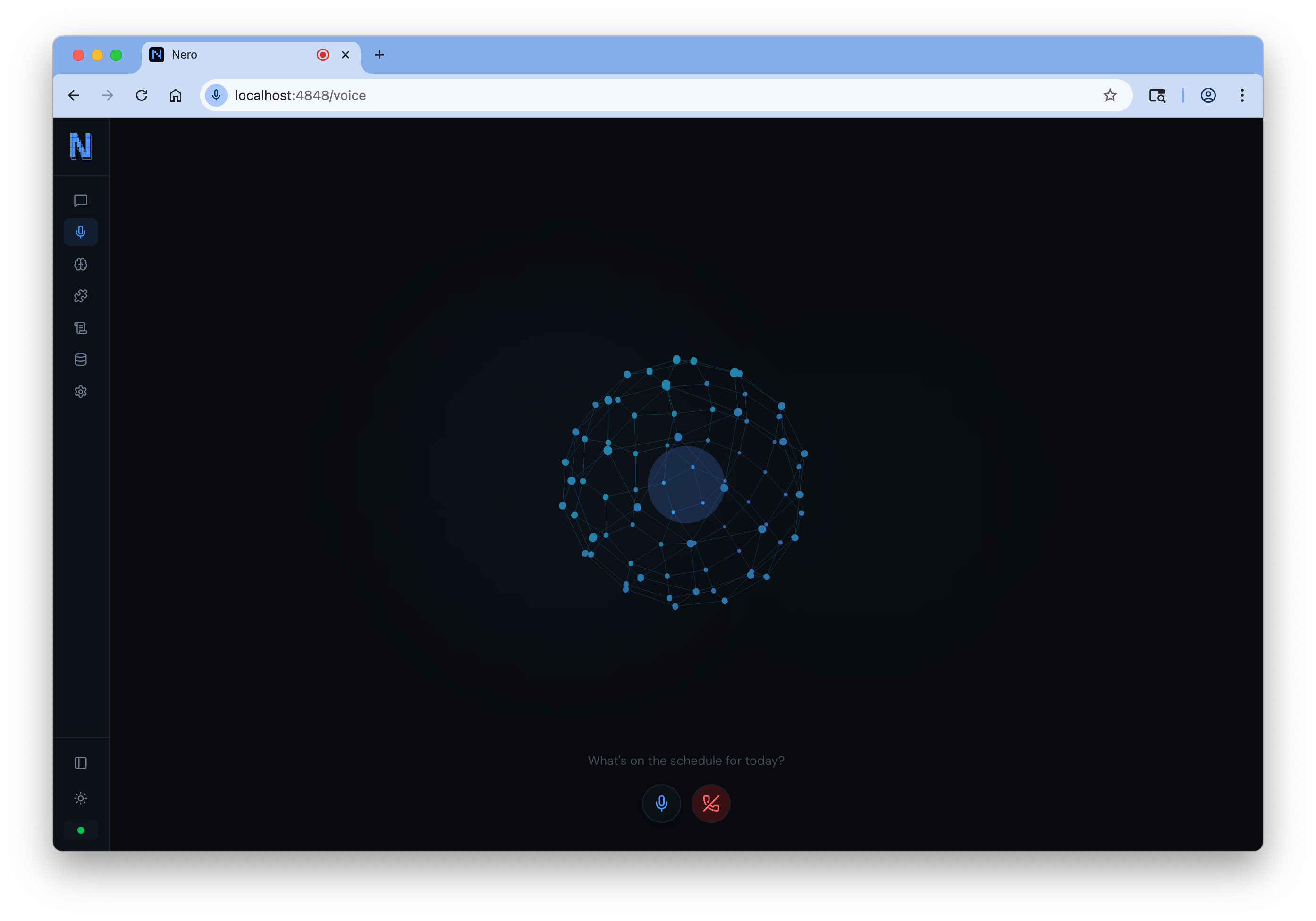The image size is (1316, 921).
Task: Toggle light theme sun icon
Action: click(80, 798)
